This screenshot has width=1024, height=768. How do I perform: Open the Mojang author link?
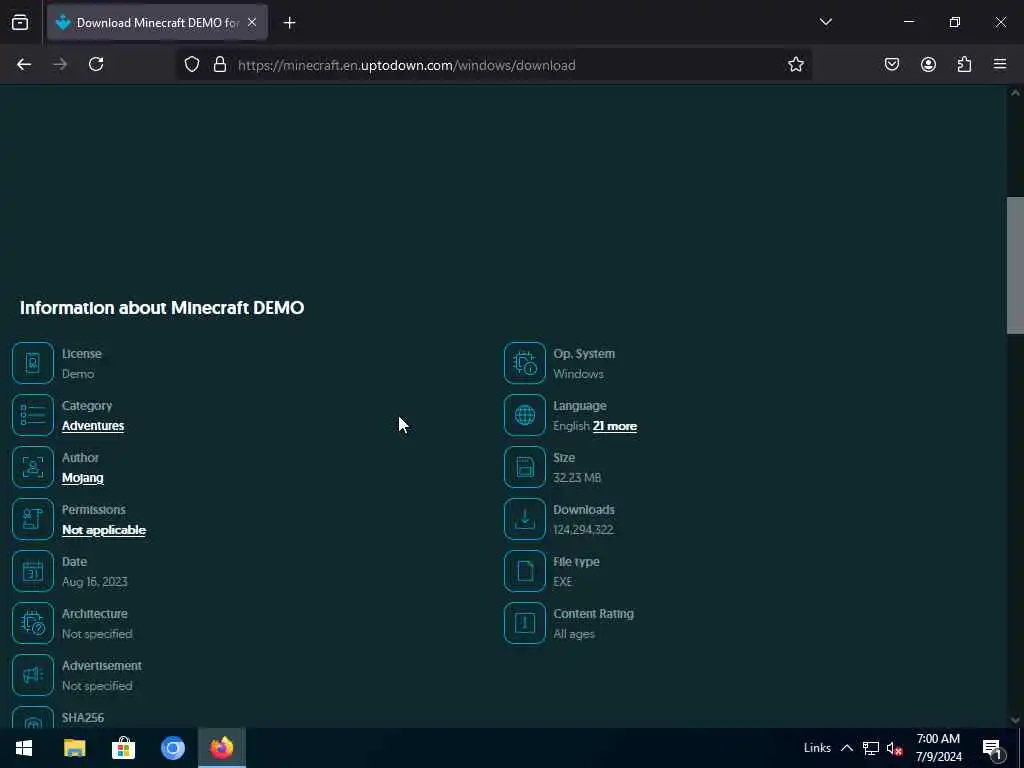82,478
